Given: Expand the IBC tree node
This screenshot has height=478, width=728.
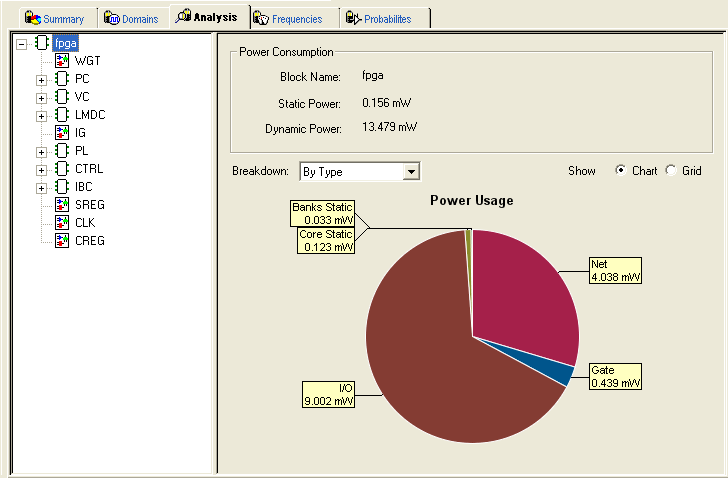Looking at the screenshot, I should click(x=41, y=187).
